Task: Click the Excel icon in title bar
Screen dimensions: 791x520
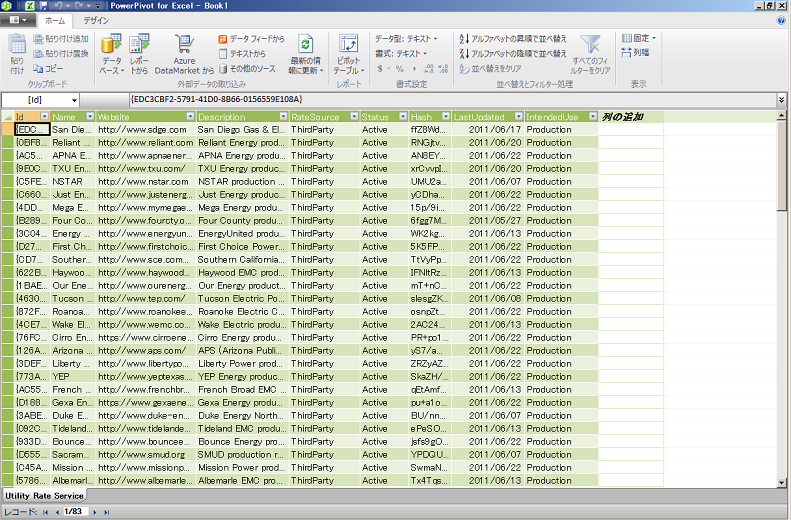Action: (30, 6)
